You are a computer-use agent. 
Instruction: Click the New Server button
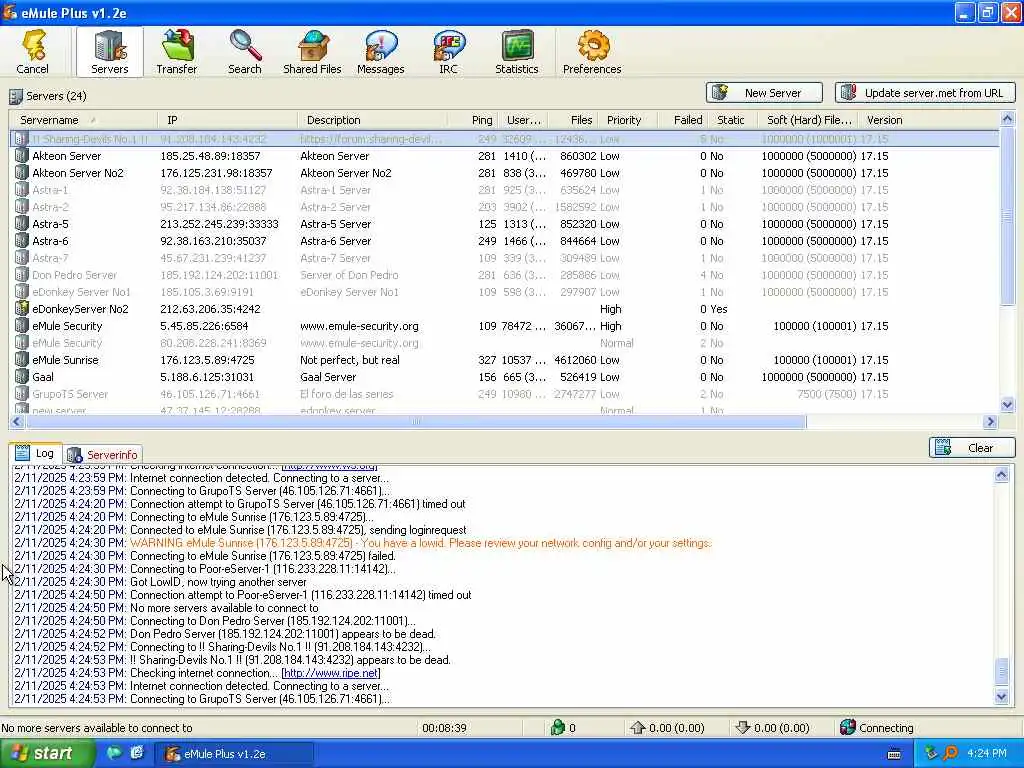[764, 93]
